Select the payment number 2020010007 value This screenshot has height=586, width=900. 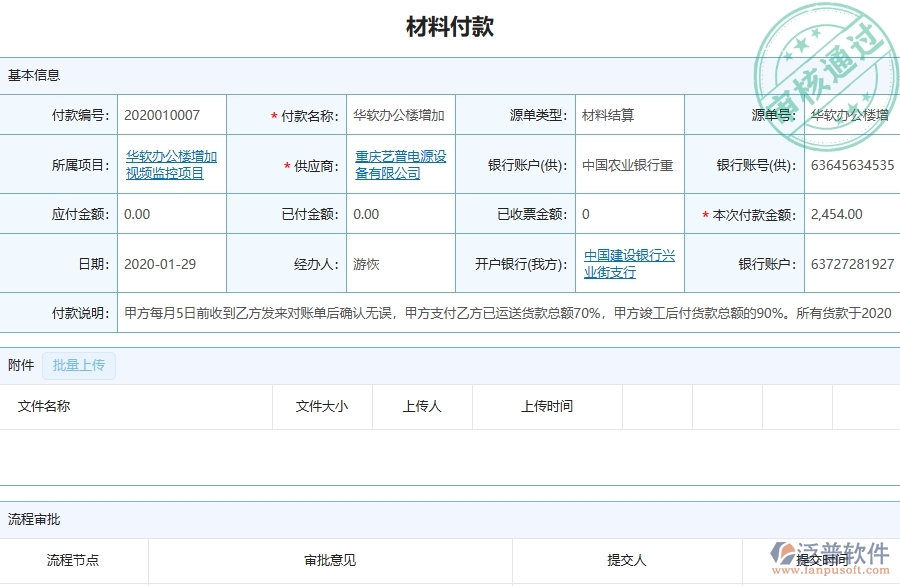pos(165,114)
